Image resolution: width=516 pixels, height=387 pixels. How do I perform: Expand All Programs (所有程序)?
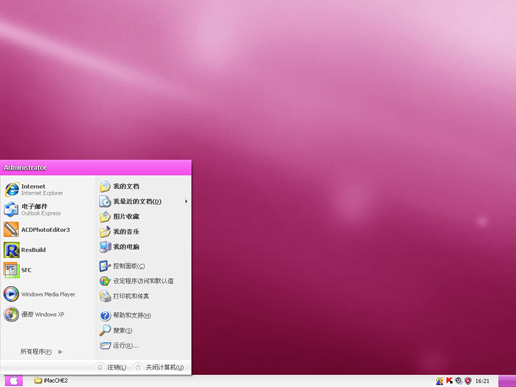tap(41, 351)
